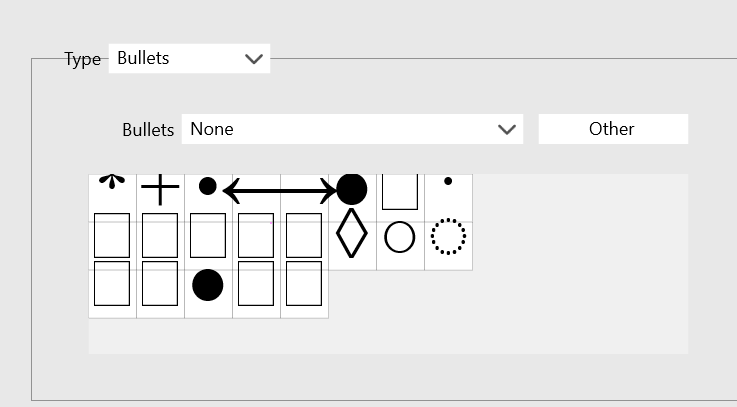
Task: Select the plus sign bullet
Action: click(160, 188)
